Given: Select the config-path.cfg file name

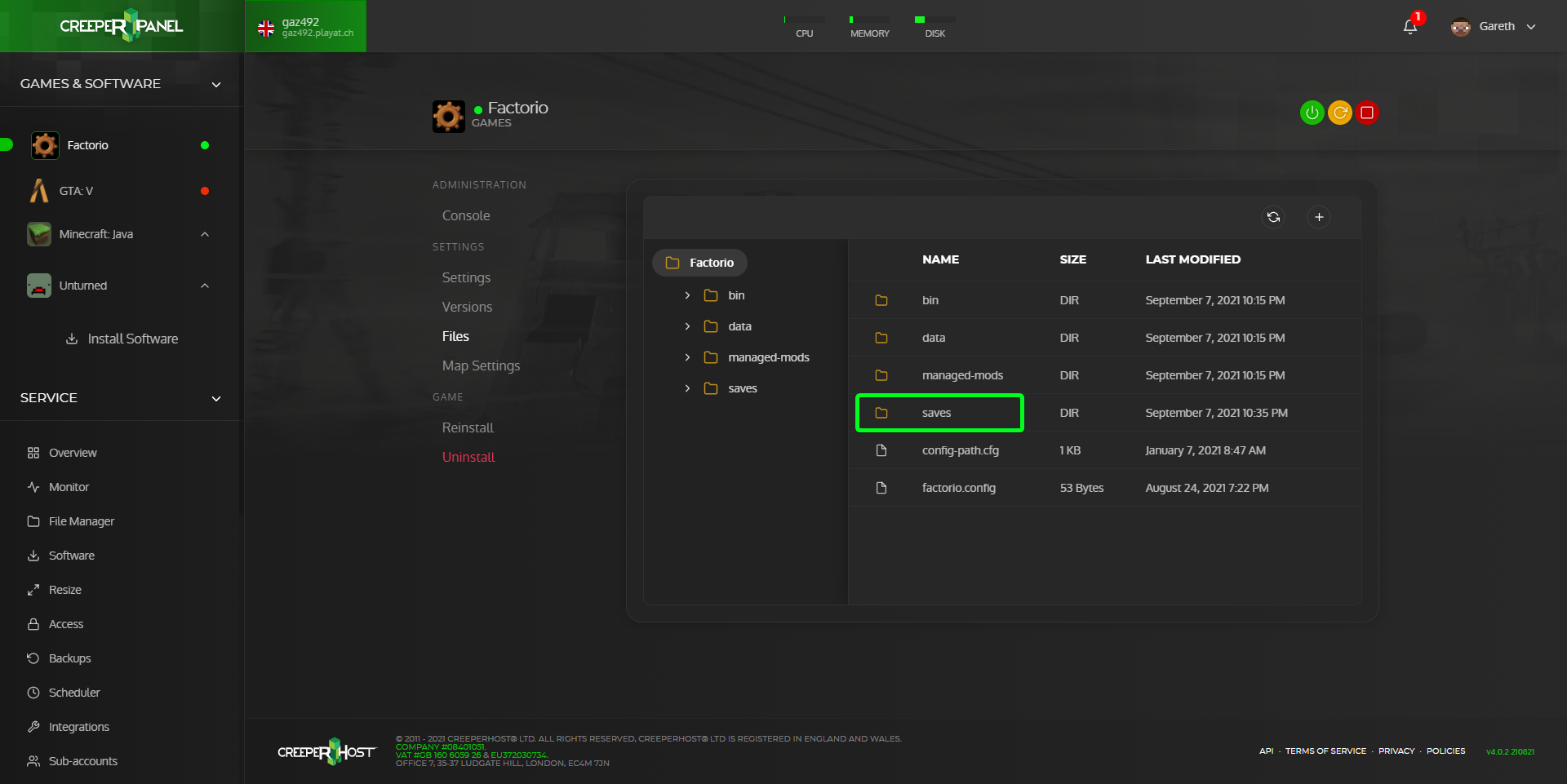Looking at the screenshot, I should [x=961, y=450].
